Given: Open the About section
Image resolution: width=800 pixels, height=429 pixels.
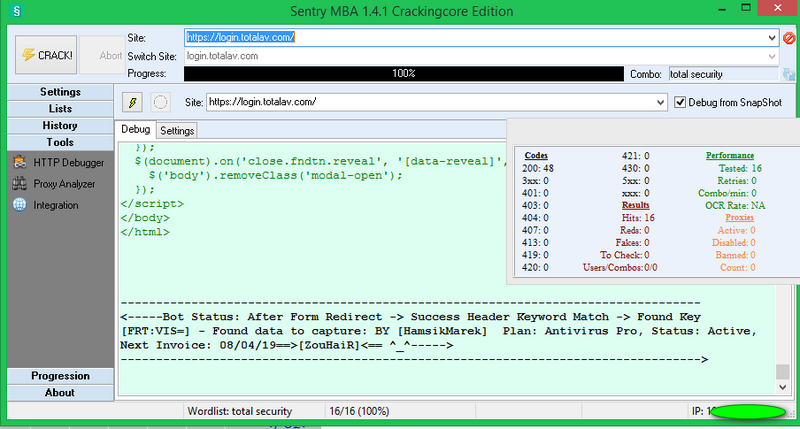Looking at the screenshot, I should [60, 393].
